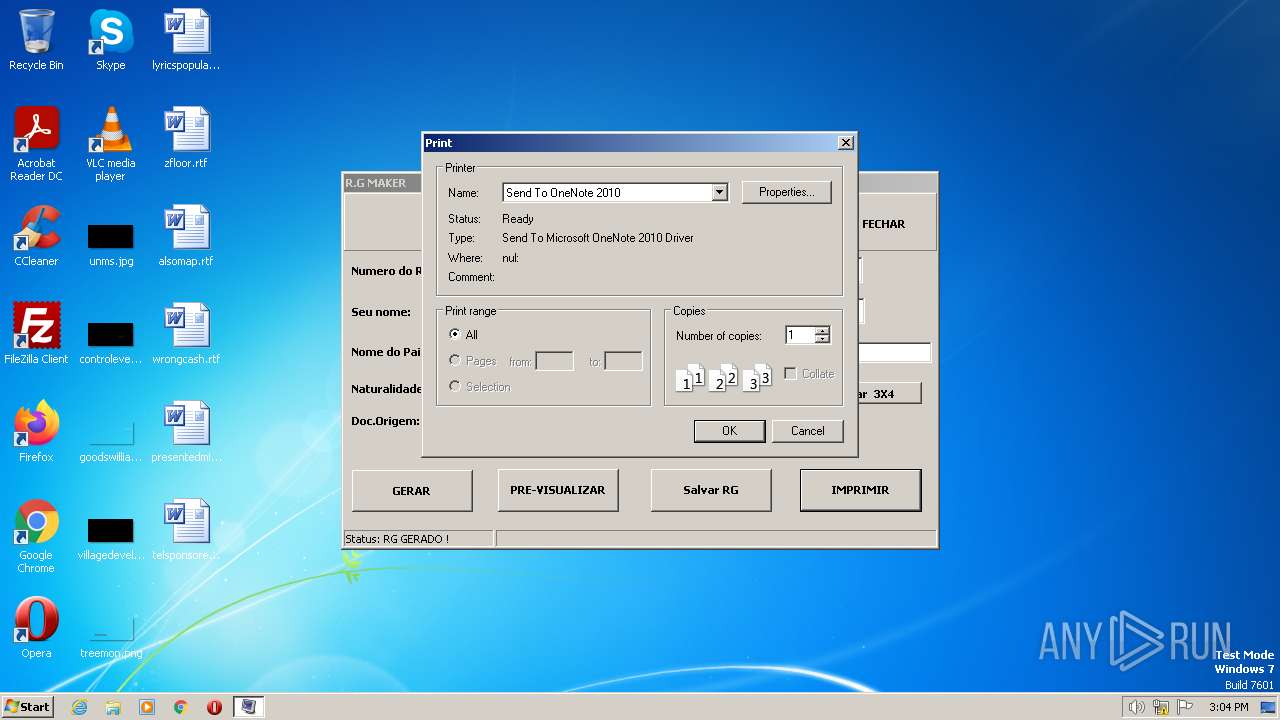Increase the number of copies
The image size is (1280, 720).
[822, 331]
